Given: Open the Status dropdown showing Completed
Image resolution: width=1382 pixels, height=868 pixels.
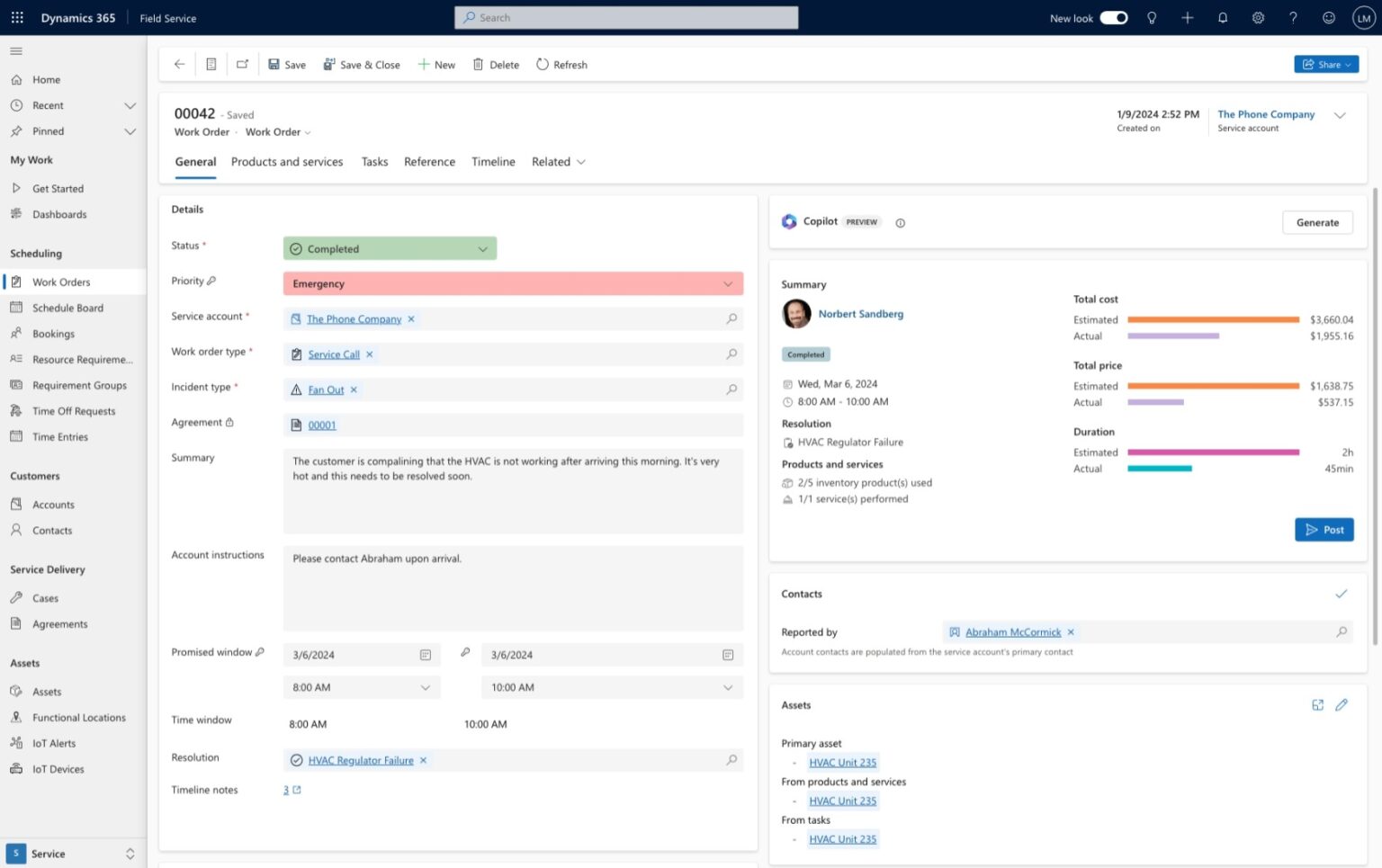Looking at the screenshot, I should (x=390, y=248).
